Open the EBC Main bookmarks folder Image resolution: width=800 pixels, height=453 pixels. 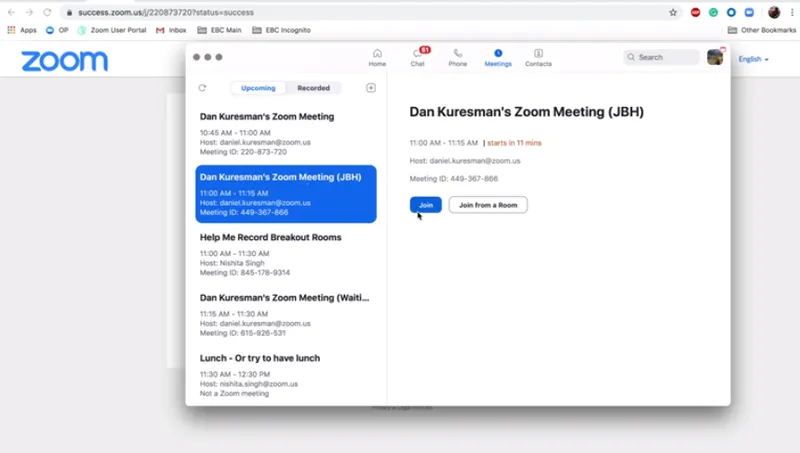[x=219, y=30]
